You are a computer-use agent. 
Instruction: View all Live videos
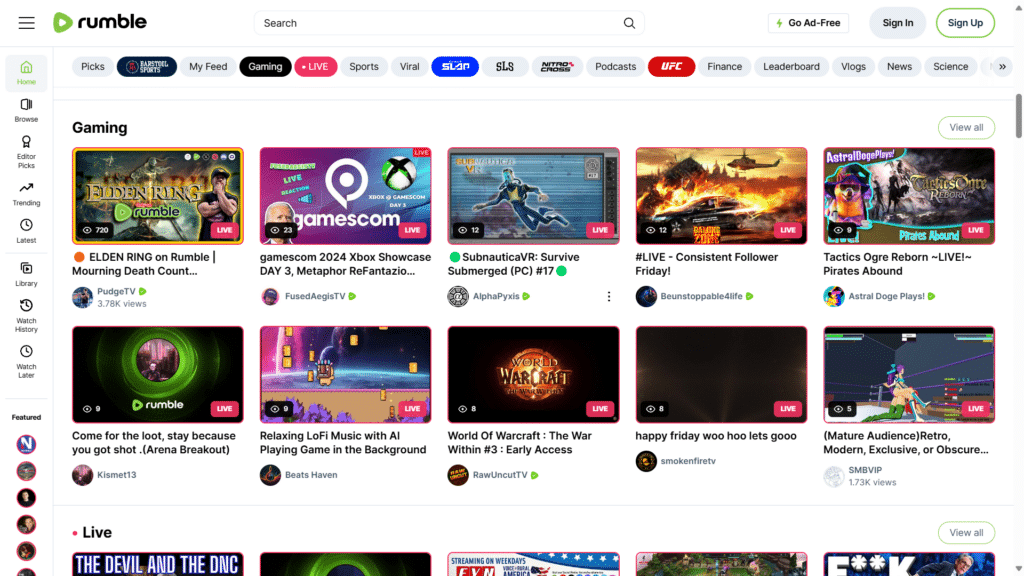(x=966, y=533)
